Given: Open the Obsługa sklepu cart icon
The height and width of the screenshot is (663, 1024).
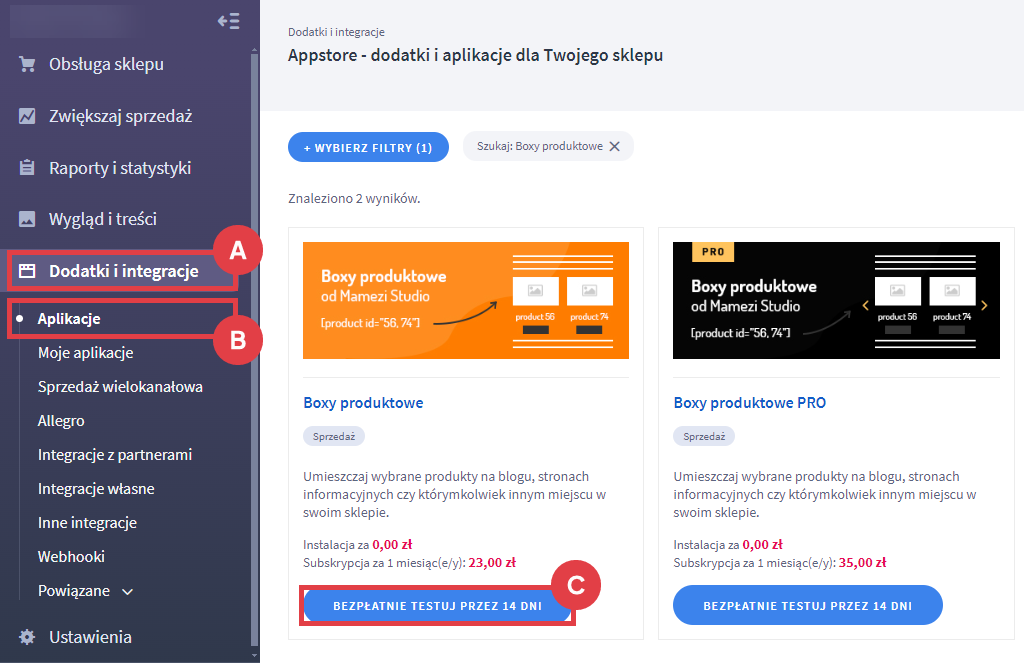Looking at the screenshot, I should point(25,63).
